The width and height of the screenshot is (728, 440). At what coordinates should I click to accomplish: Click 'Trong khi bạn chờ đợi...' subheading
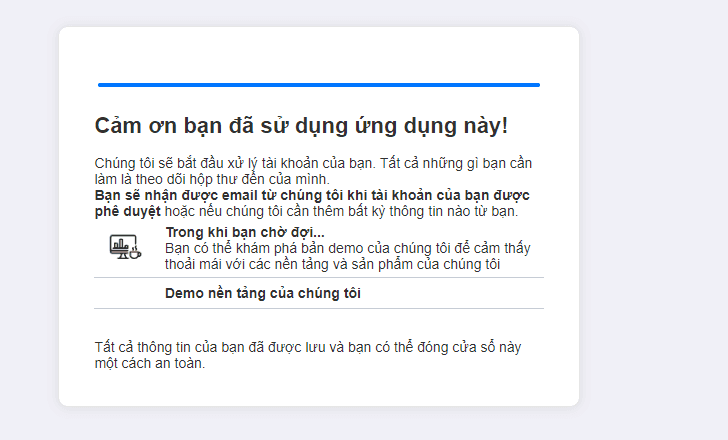245,232
